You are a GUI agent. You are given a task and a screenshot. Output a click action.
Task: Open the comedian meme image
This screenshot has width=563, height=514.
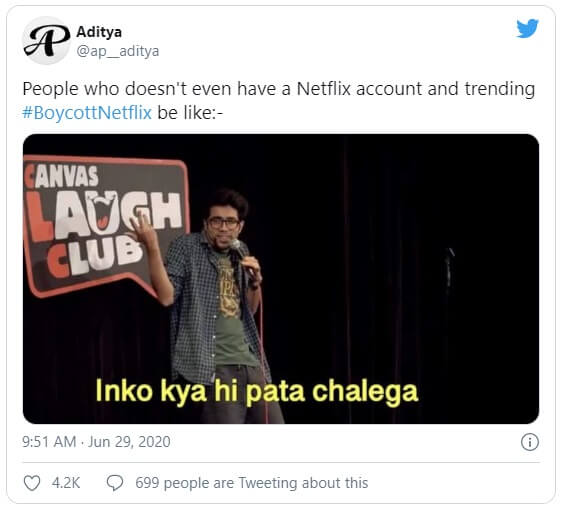coord(281,279)
